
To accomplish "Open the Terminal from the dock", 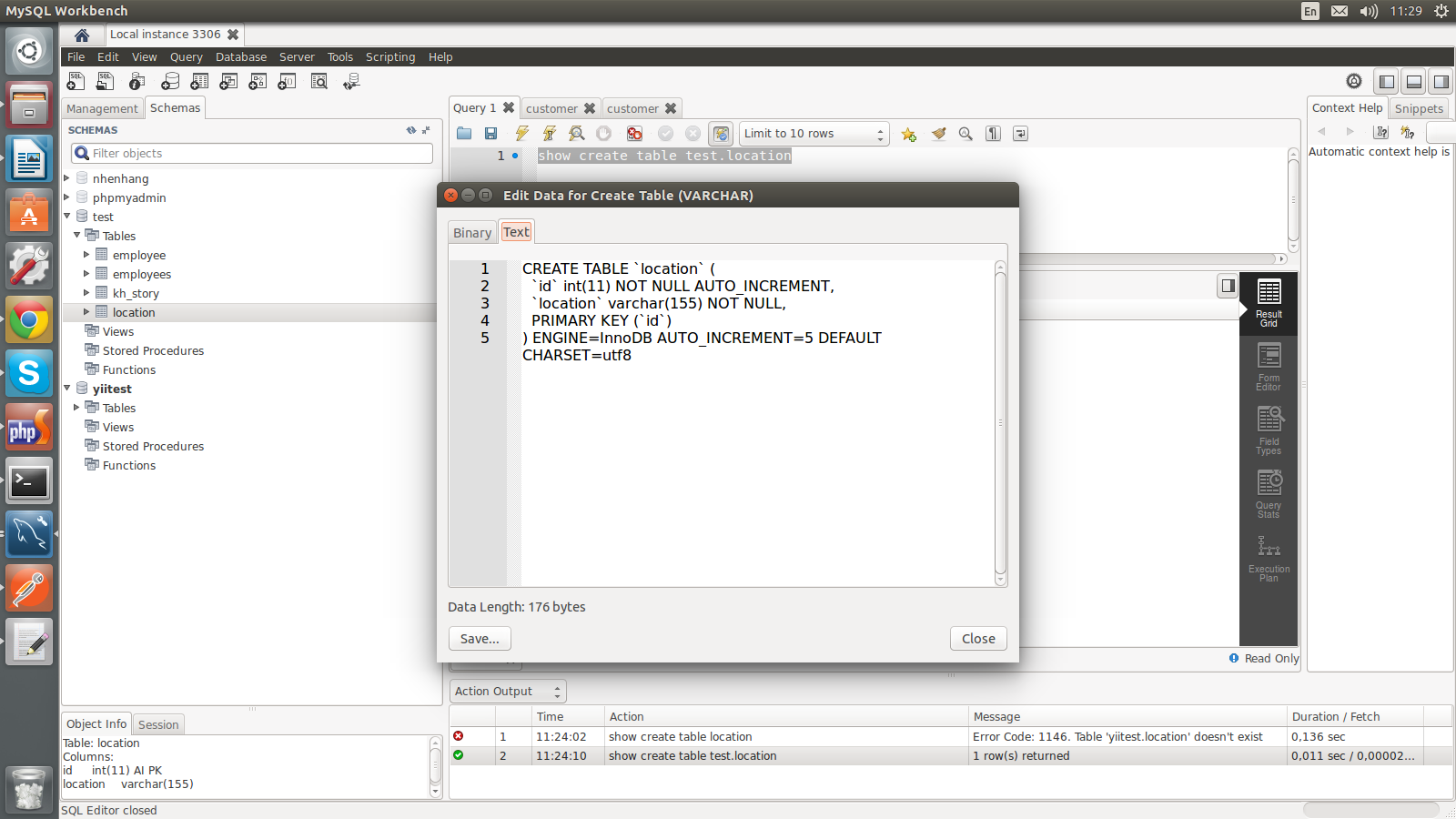I will pos(29,480).
